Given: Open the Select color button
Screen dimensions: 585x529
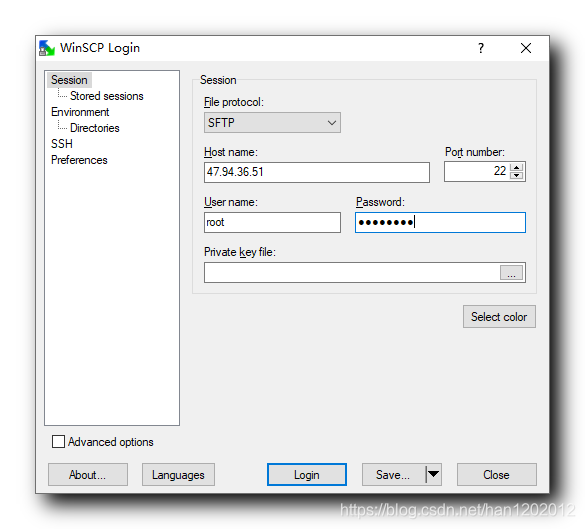Looking at the screenshot, I should click(499, 317).
